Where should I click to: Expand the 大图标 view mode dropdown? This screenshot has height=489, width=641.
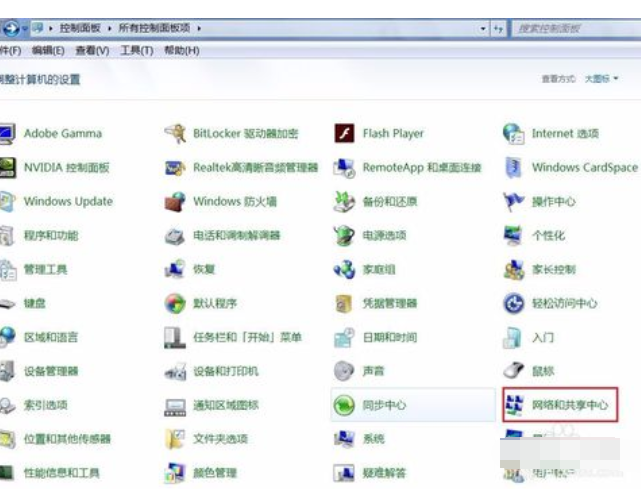click(x=602, y=78)
